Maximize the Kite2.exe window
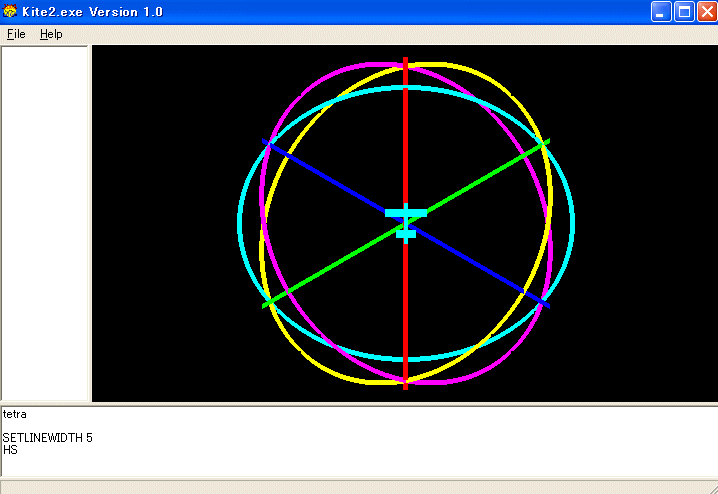The height and width of the screenshot is (494, 718). pos(684,11)
